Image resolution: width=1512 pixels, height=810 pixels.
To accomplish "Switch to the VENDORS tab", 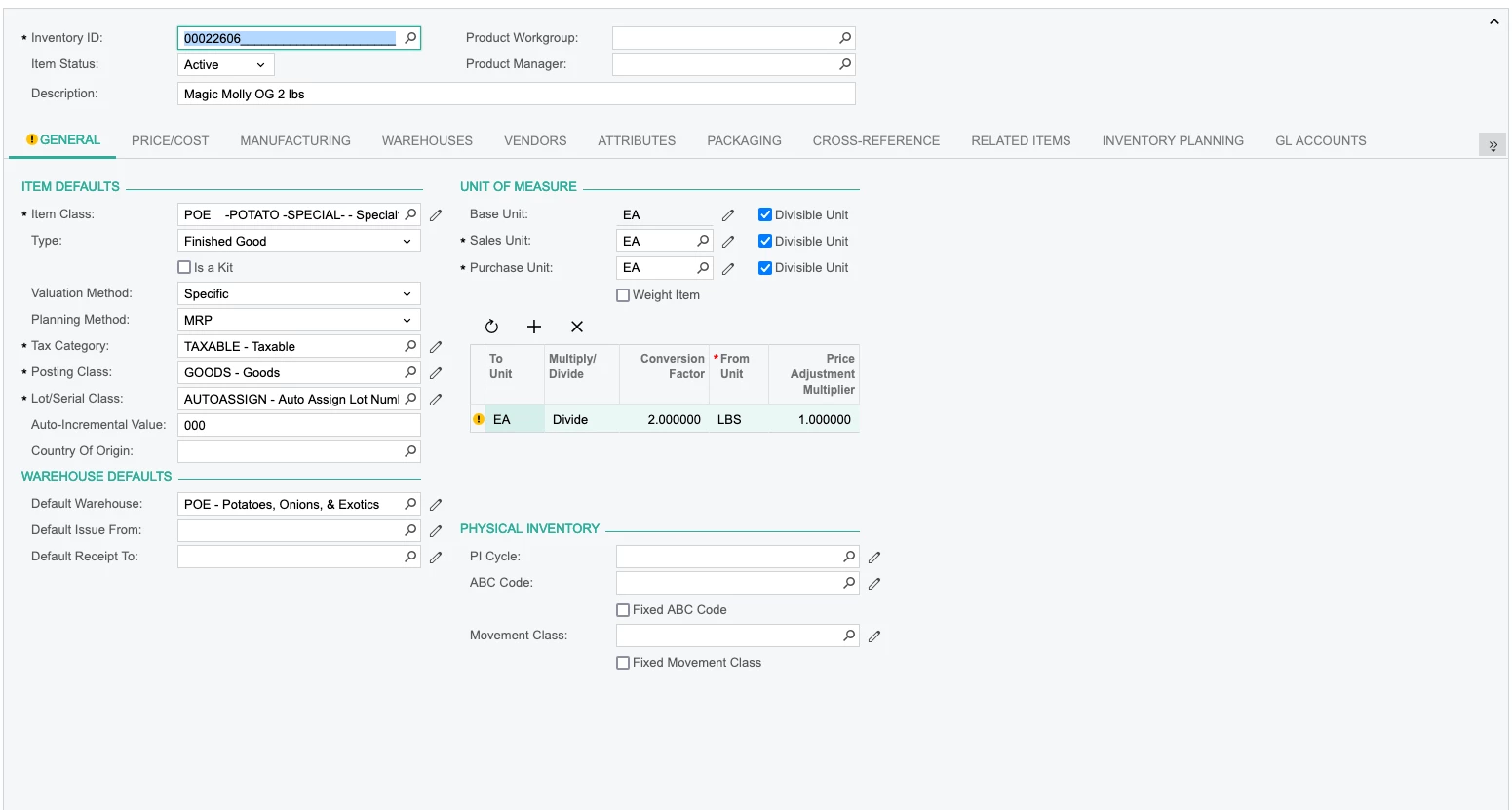I will (535, 140).
